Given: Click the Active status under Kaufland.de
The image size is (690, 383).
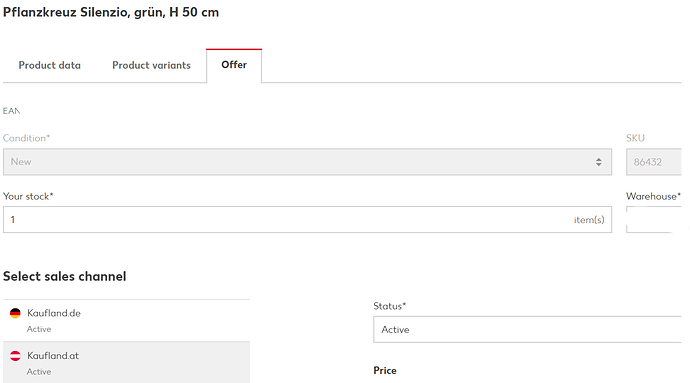Looking at the screenshot, I should tap(39, 329).
